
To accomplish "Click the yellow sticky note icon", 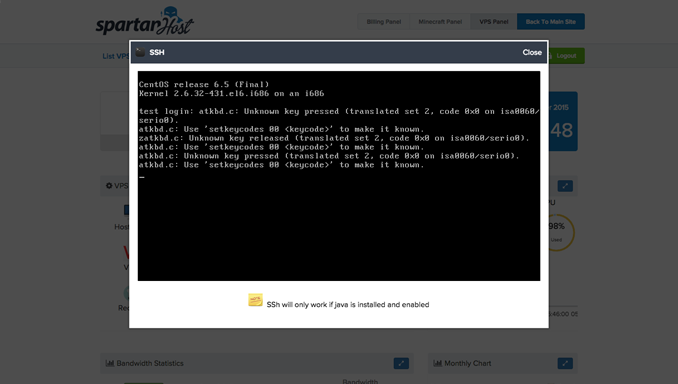I will tap(255, 300).
